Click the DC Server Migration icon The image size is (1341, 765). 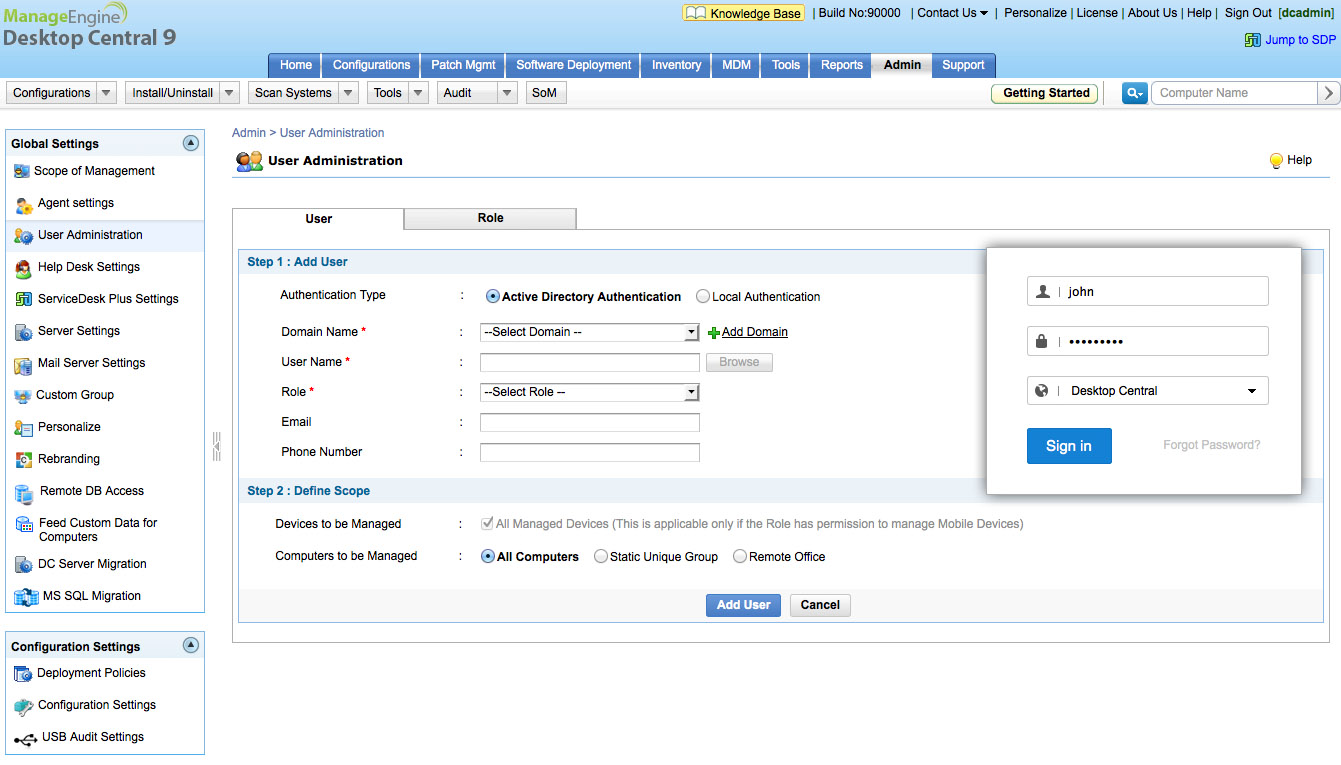tap(24, 565)
